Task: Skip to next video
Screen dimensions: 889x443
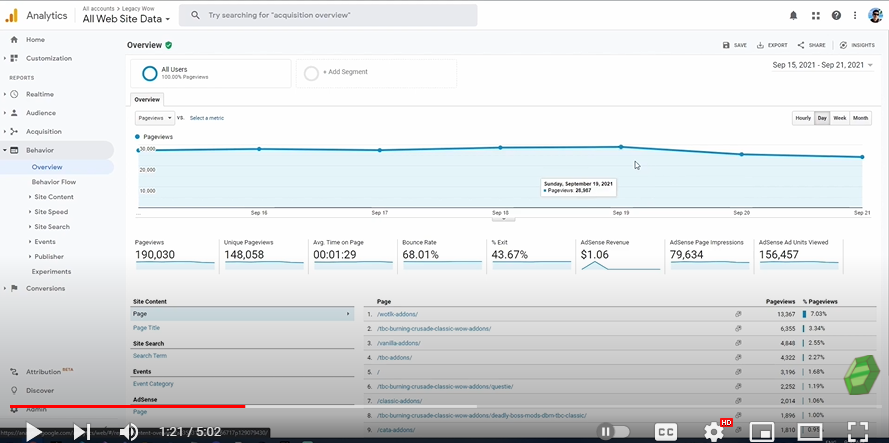Action: click(x=82, y=432)
